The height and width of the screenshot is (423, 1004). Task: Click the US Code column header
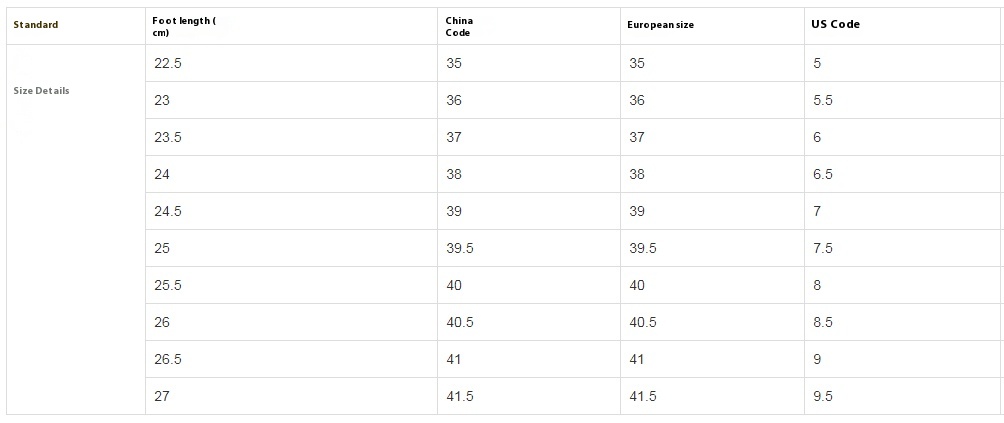coord(836,24)
